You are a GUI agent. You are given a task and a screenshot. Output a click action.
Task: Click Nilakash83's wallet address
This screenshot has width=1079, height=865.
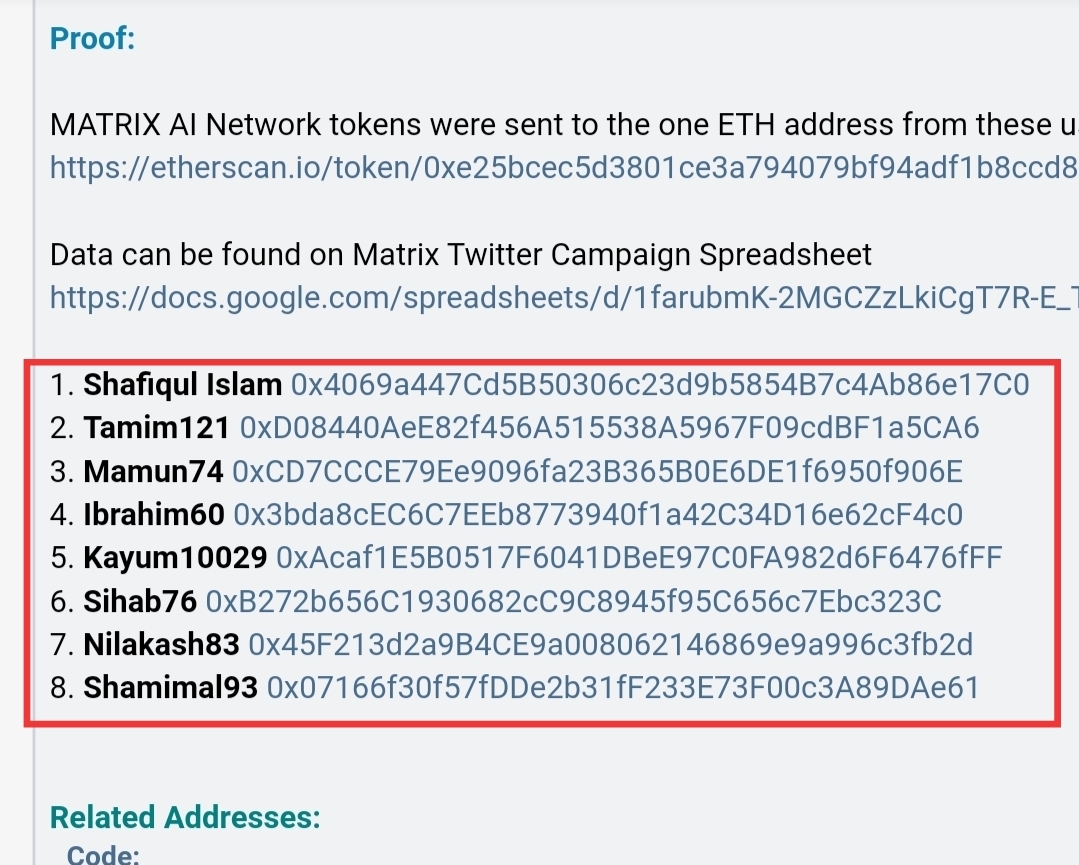pos(610,645)
